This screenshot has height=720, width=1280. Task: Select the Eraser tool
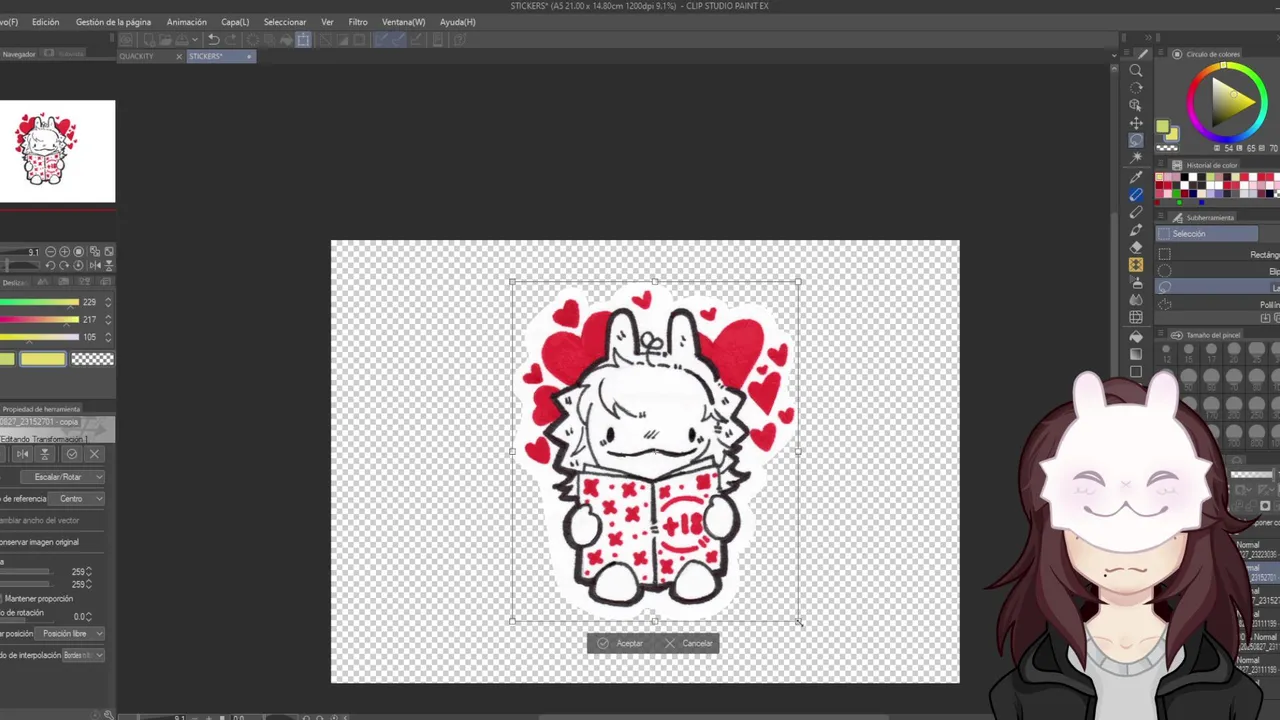tap(1136, 247)
